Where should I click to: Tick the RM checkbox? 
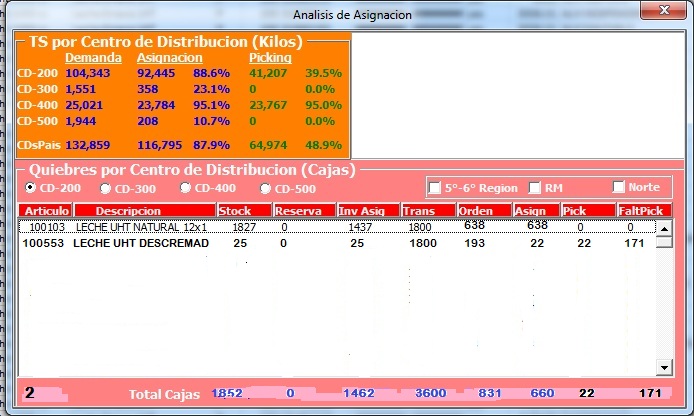535,188
